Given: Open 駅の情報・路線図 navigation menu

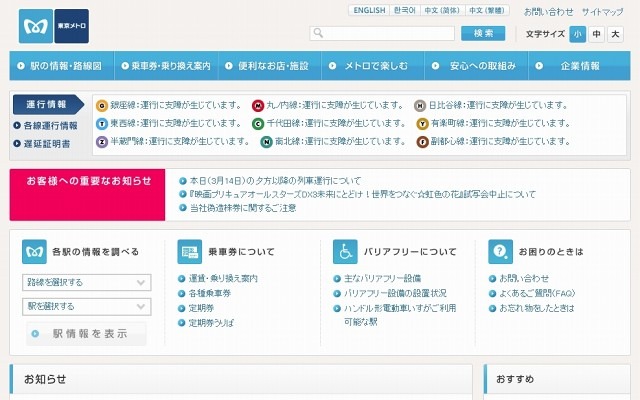Looking at the screenshot, I should (62, 66).
